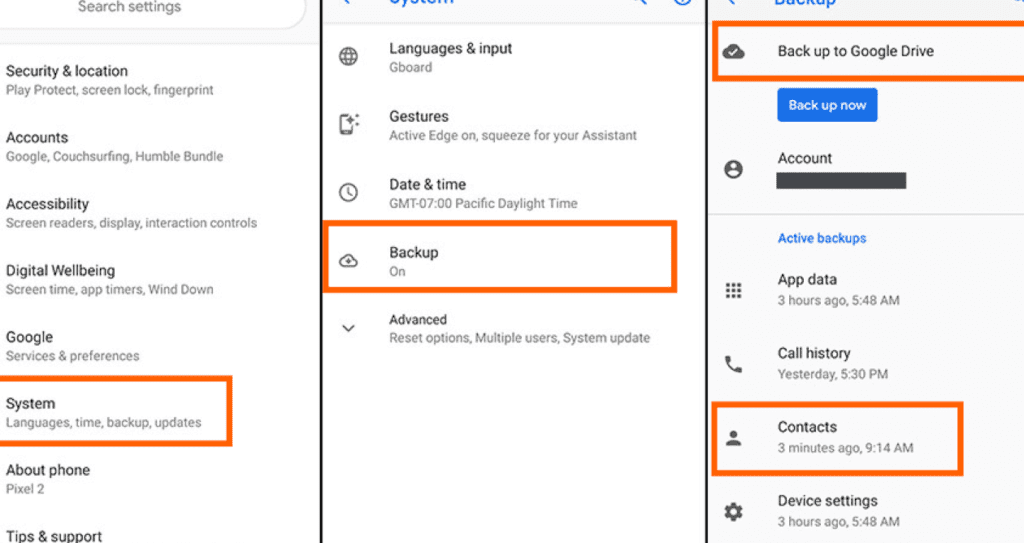Click the cloud checkmark icon for Google Drive backup
The height and width of the screenshot is (543, 1024).
pyautogui.click(x=733, y=52)
